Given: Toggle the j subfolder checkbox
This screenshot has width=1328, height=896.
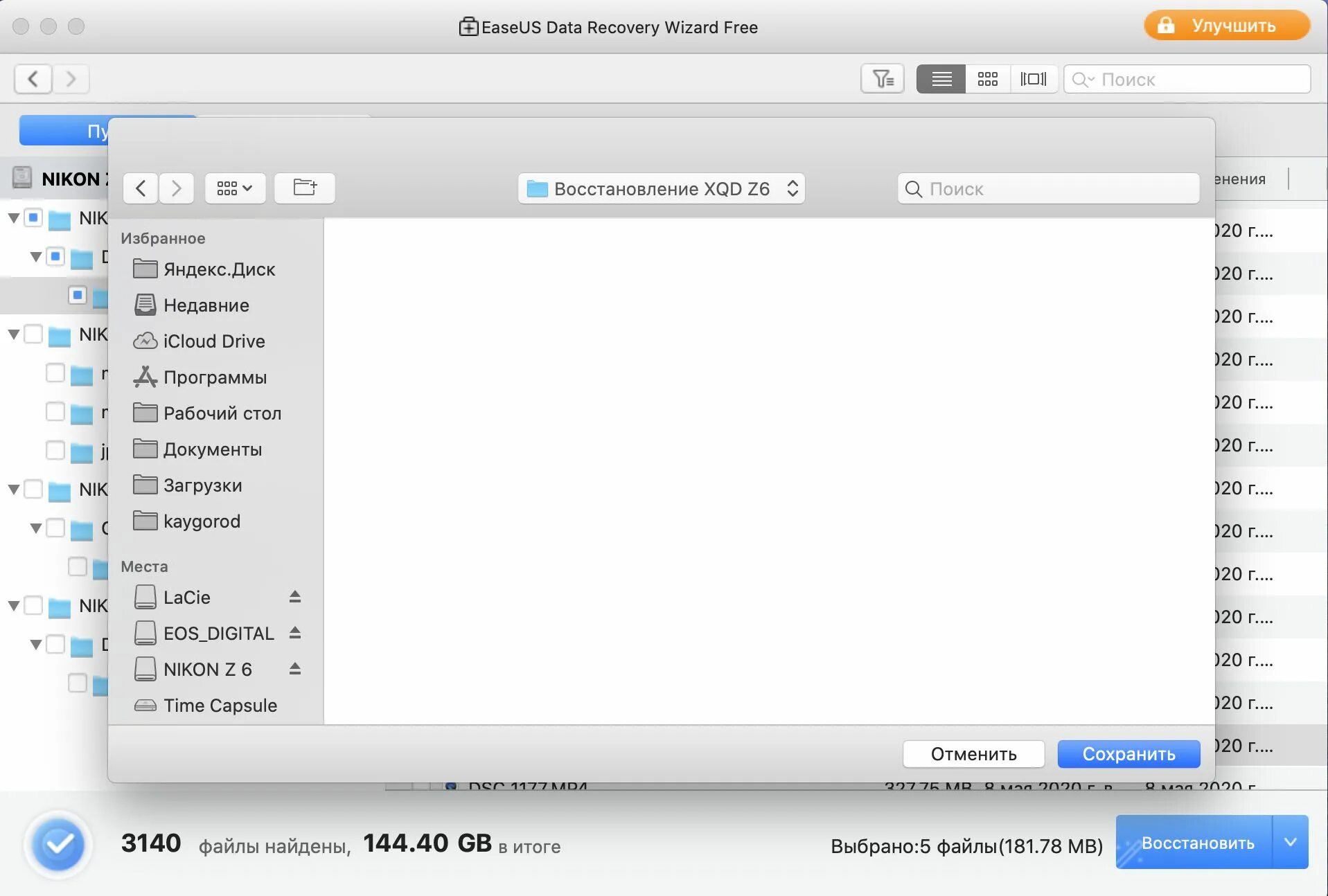Looking at the screenshot, I should [55, 450].
